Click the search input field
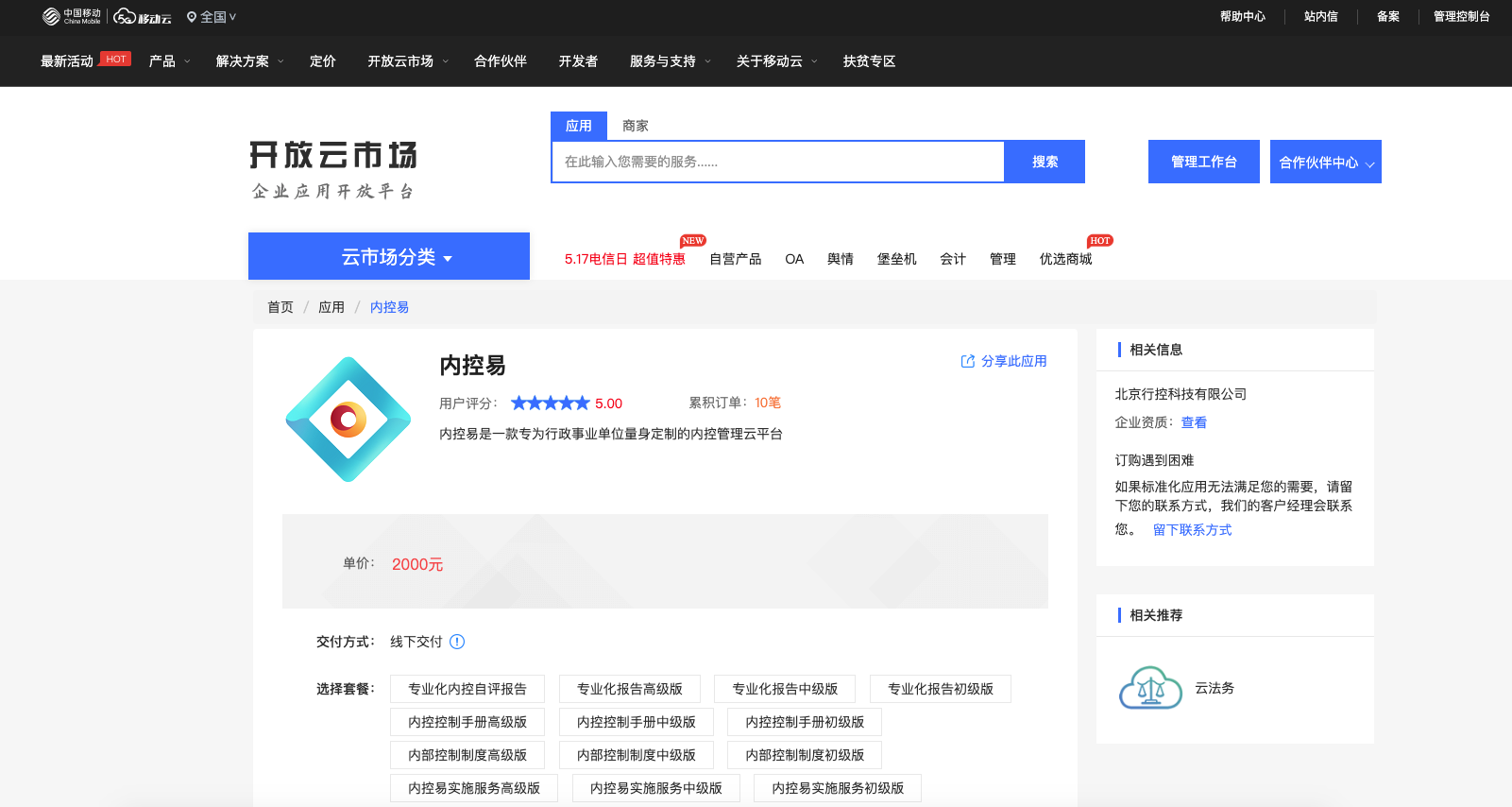The image size is (1512, 807). pos(778,162)
